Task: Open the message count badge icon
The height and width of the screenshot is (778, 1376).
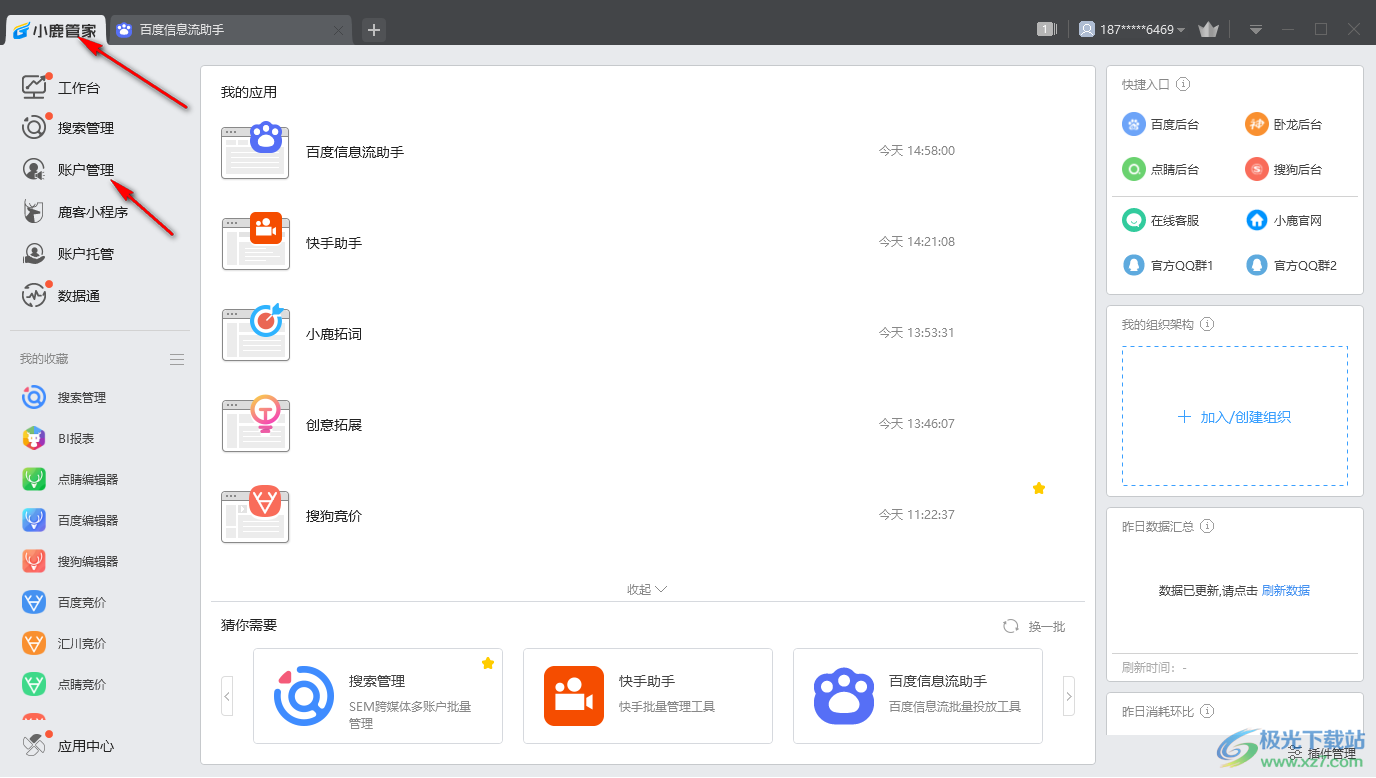Action: pos(1047,30)
